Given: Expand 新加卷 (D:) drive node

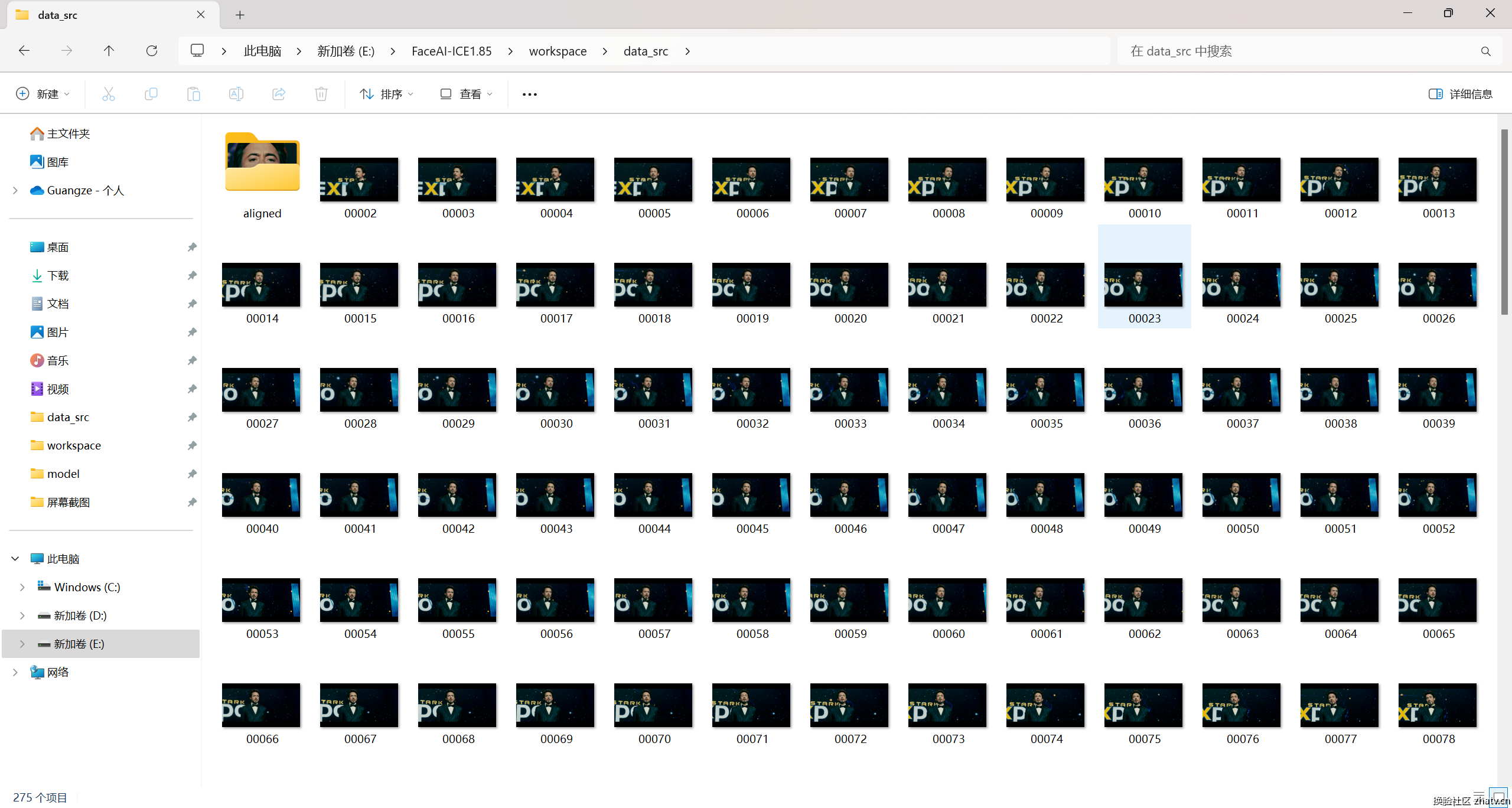Looking at the screenshot, I should (22, 615).
